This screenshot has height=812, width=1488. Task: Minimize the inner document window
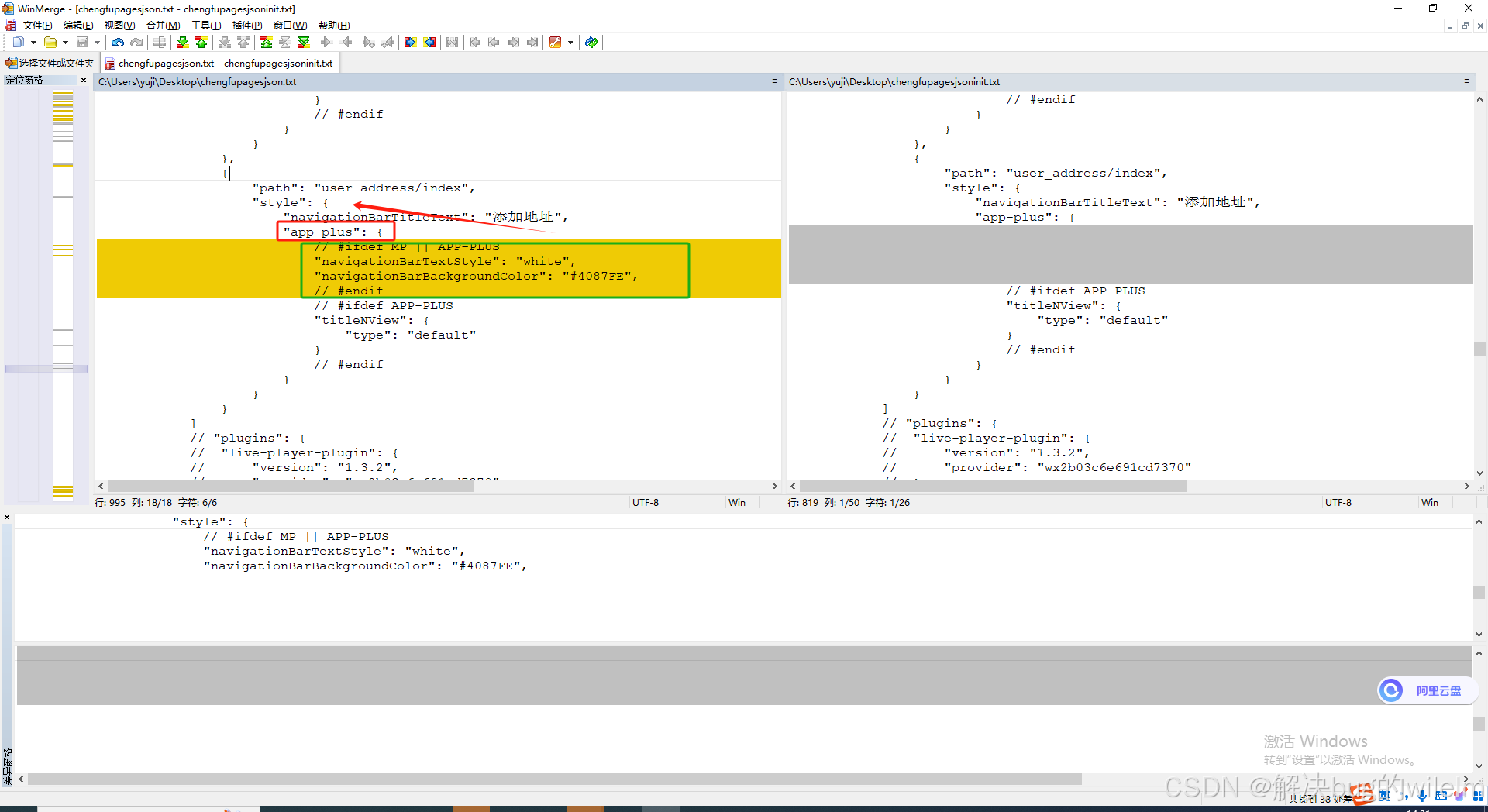(x=1449, y=26)
